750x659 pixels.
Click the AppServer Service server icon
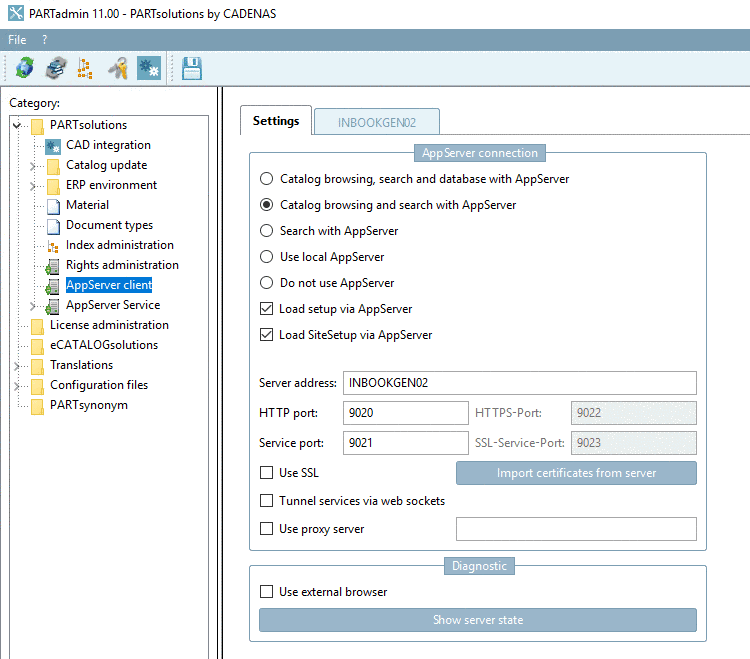53,307
